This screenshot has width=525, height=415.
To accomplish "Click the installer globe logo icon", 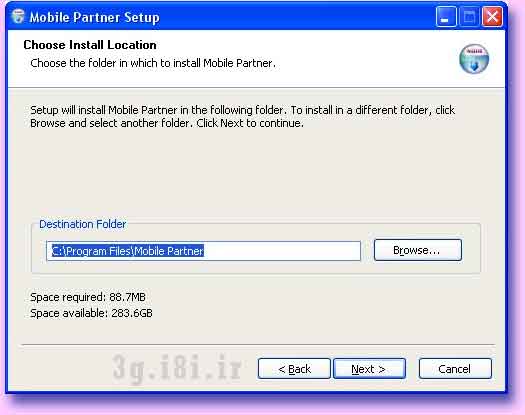I will click(x=474, y=59).
